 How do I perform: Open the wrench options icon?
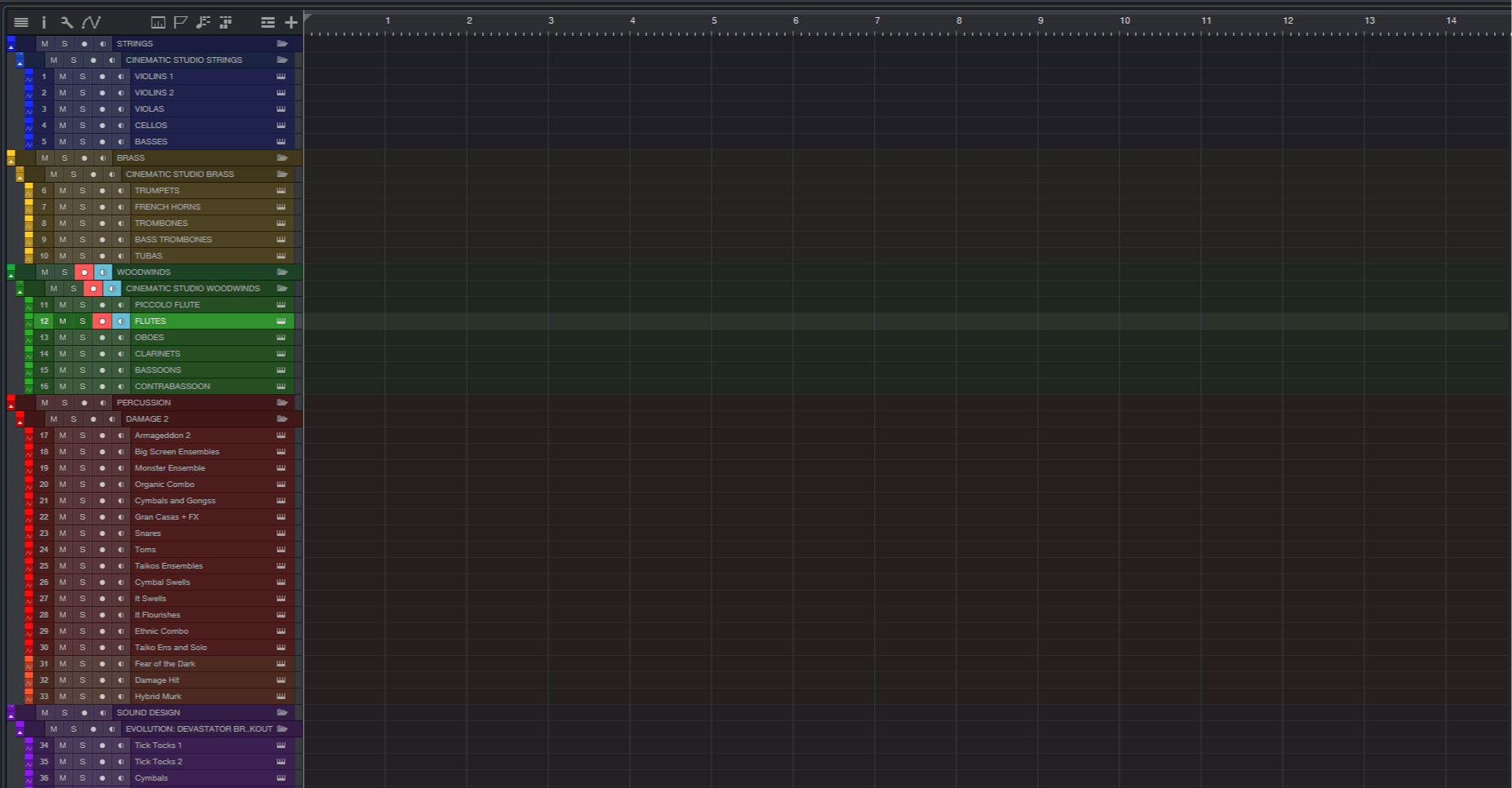[x=67, y=23]
